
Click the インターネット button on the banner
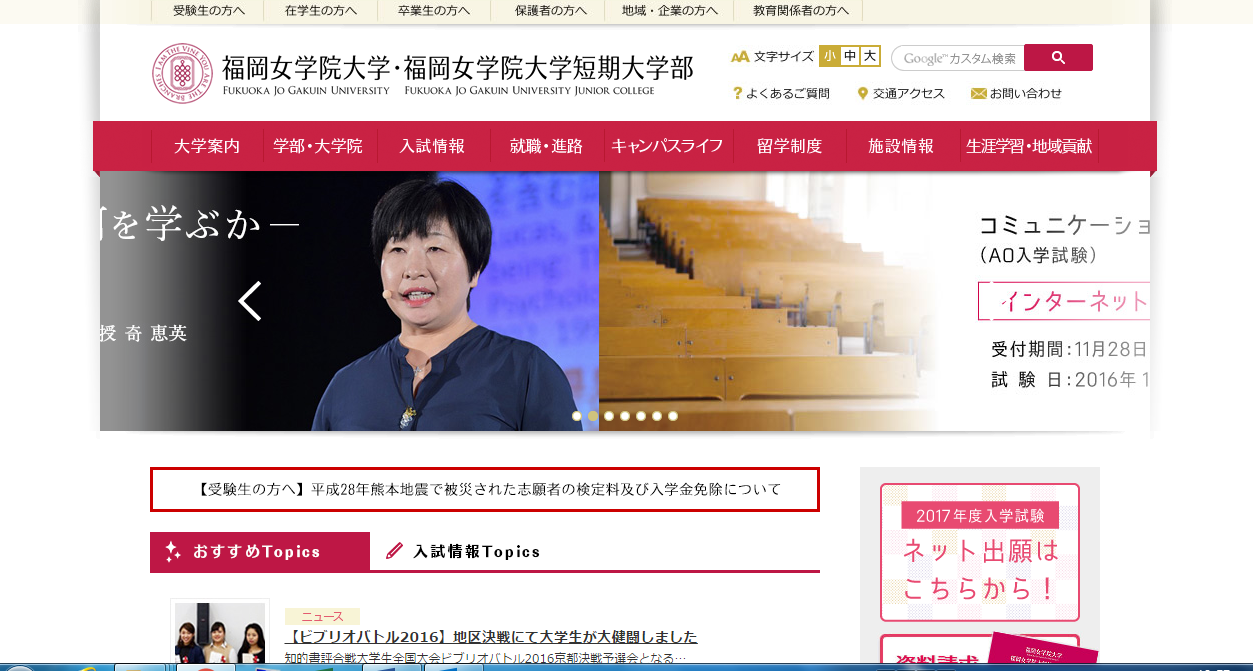pyautogui.click(x=1064, y=301)
